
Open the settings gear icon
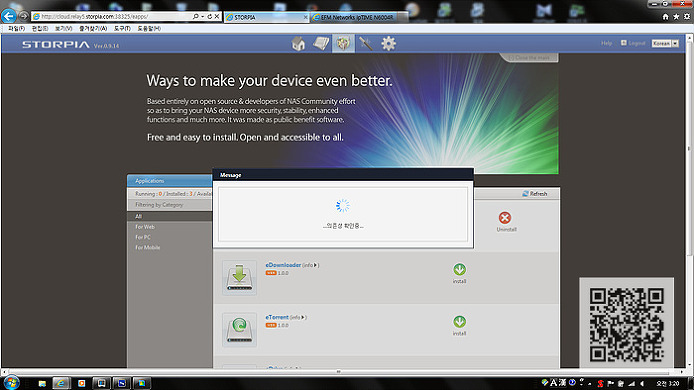[389, 43]
